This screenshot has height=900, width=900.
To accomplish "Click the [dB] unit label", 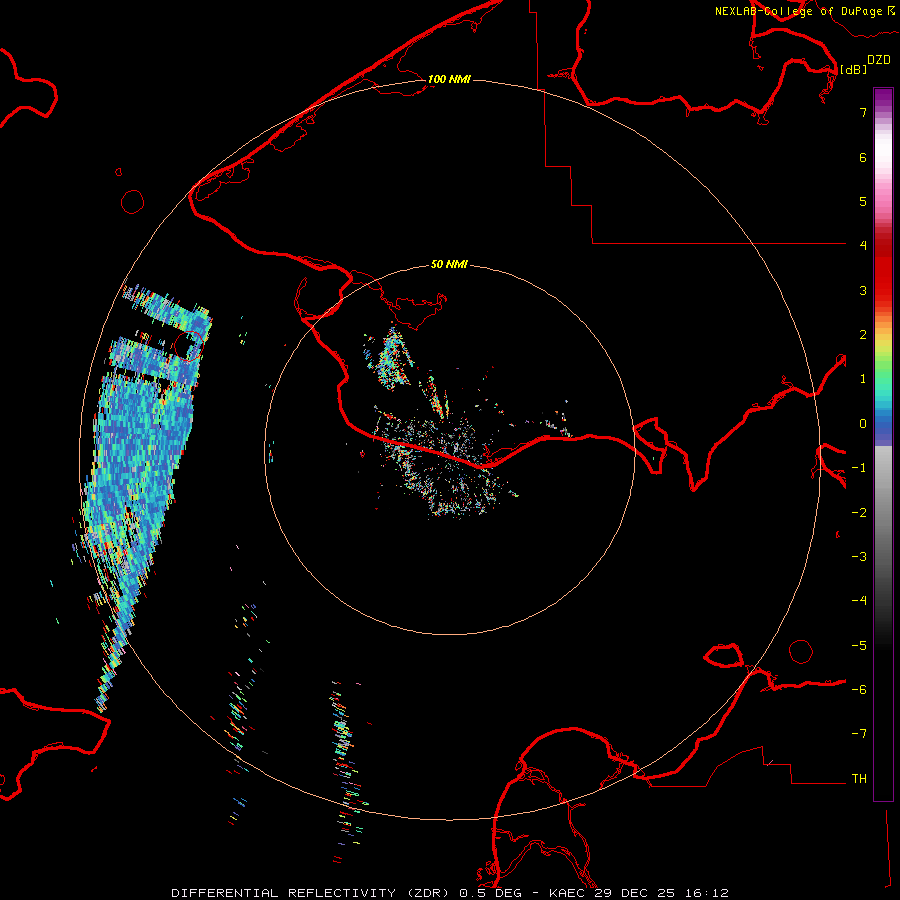I will 854,69.
